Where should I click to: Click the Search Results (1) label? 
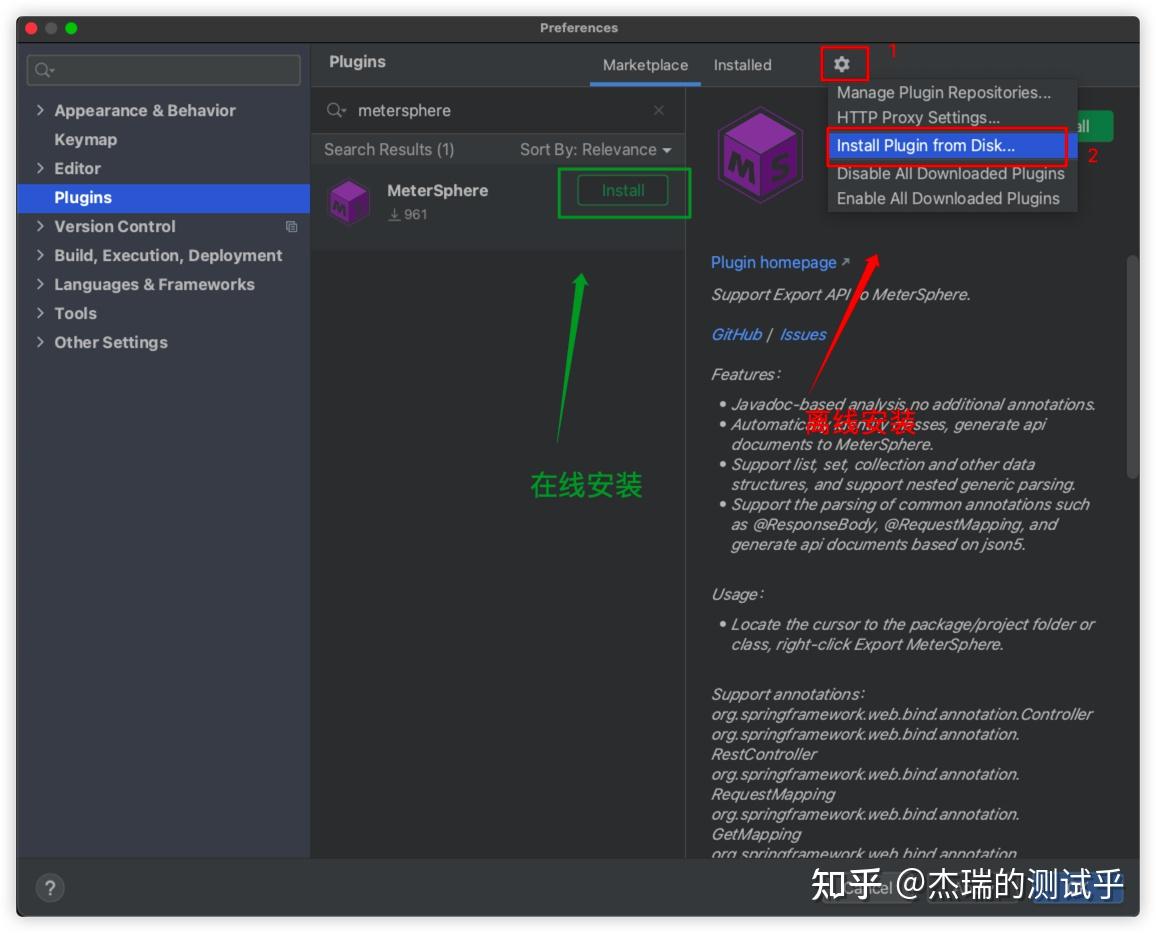(389, 150)
